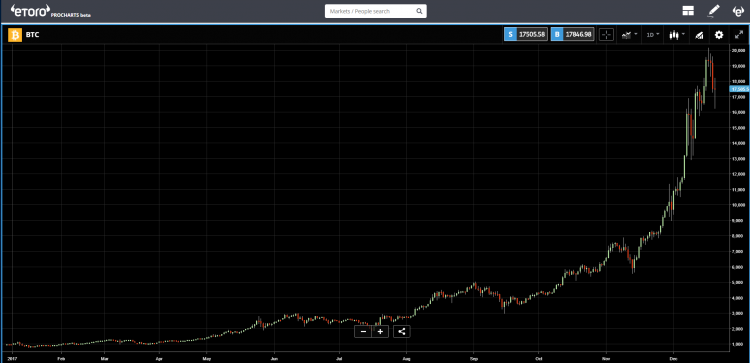Open the studies indicators dropdown

pos(629,34)
